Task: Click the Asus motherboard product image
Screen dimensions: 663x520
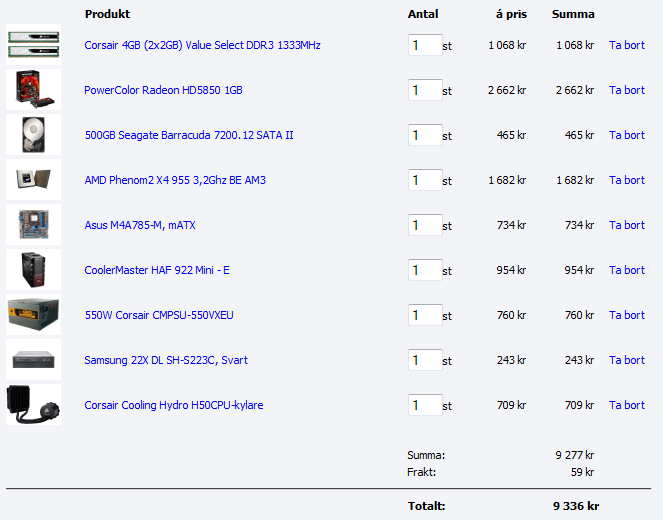Action: [x=33, y=225]
